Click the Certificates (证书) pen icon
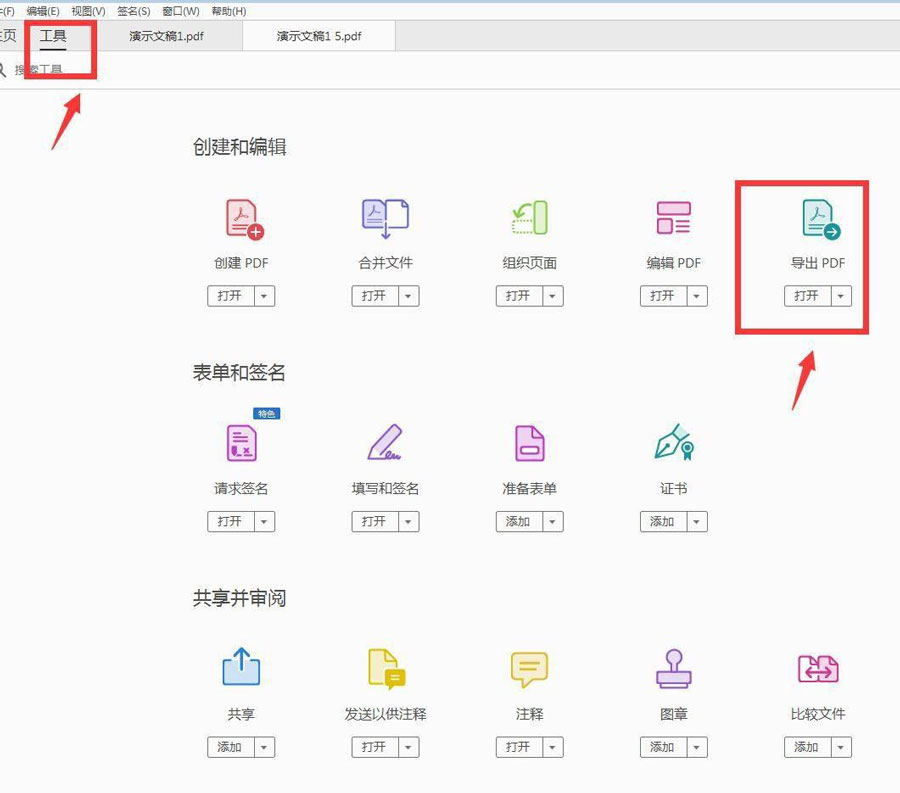Screen dimensions: 900x793 (673, 443)
